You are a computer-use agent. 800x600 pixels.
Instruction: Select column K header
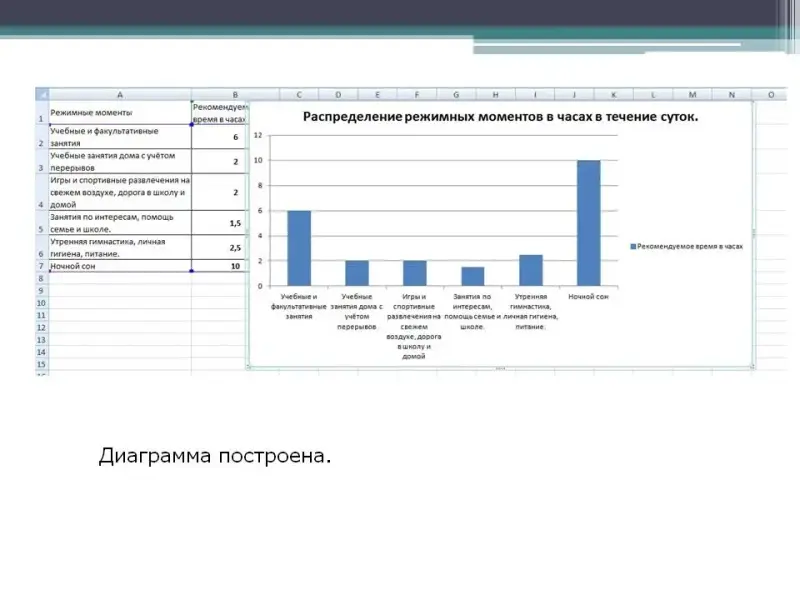pos(613,95)
